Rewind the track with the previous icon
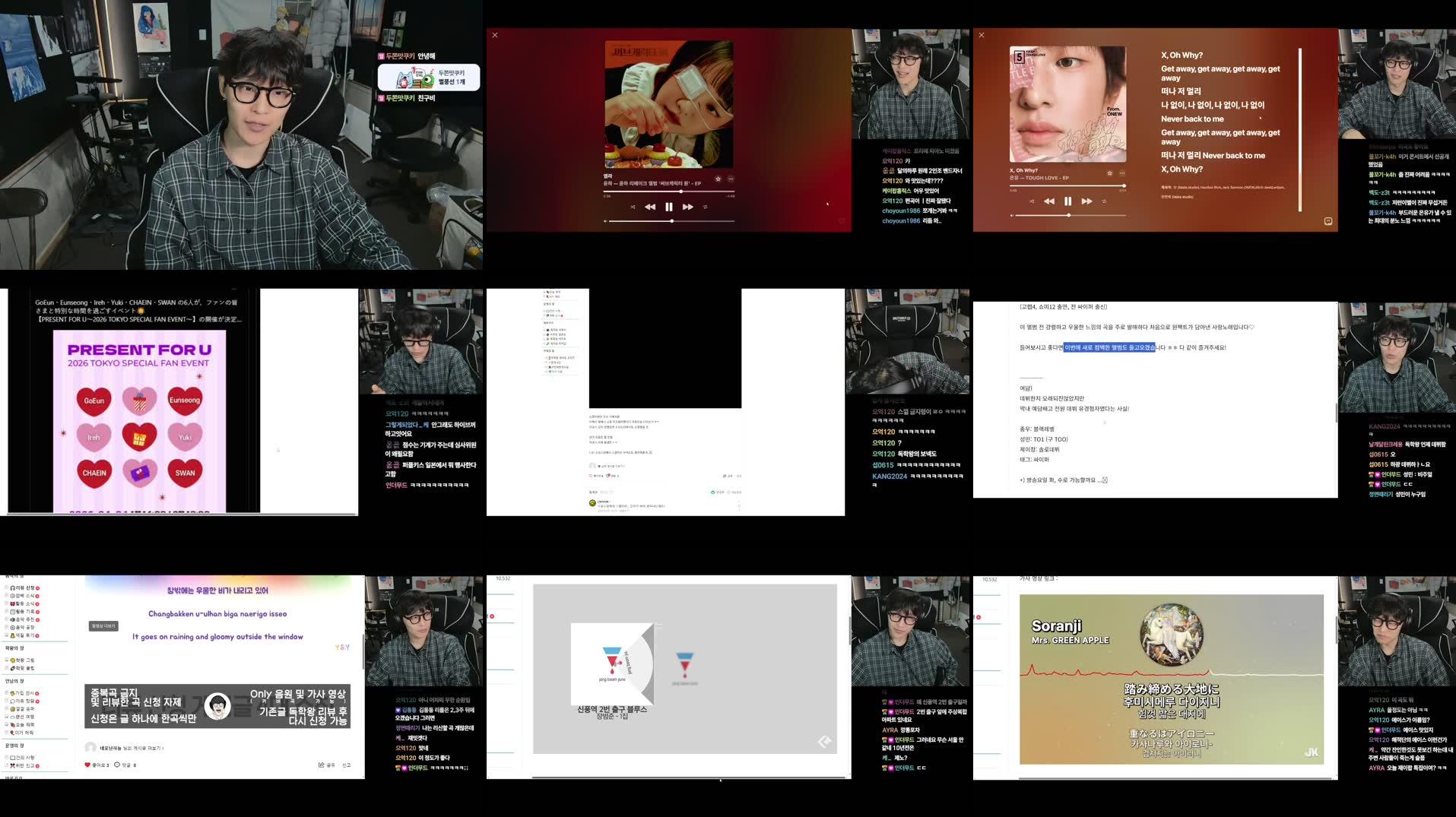1456x817 pixels. pyautogui.click(x=650, y=207)
